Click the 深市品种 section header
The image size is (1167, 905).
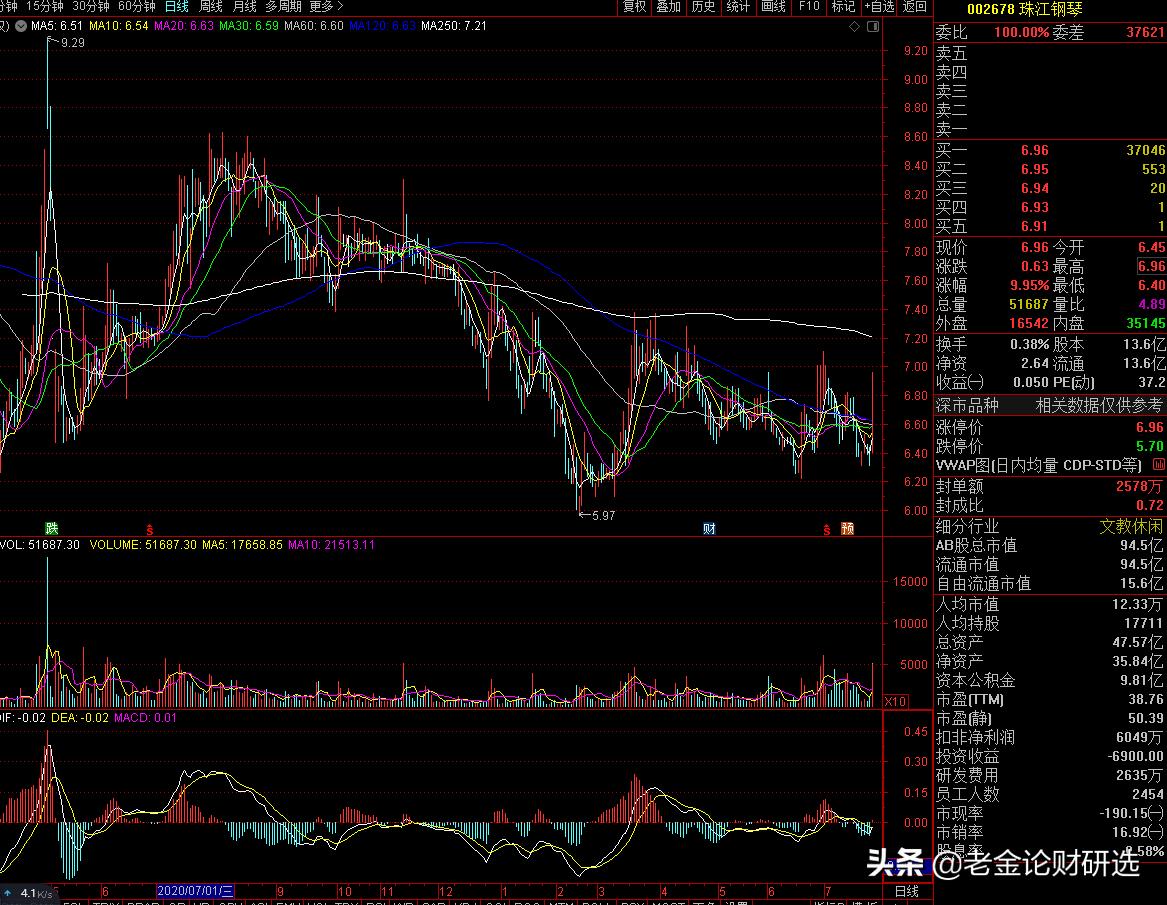967,406
